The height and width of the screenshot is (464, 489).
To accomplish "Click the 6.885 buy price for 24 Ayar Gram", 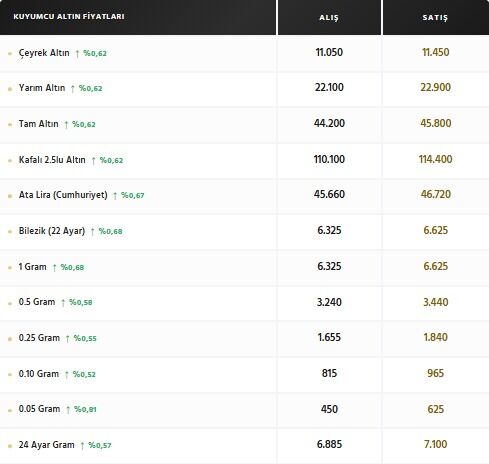I will (x=329, y=444).
